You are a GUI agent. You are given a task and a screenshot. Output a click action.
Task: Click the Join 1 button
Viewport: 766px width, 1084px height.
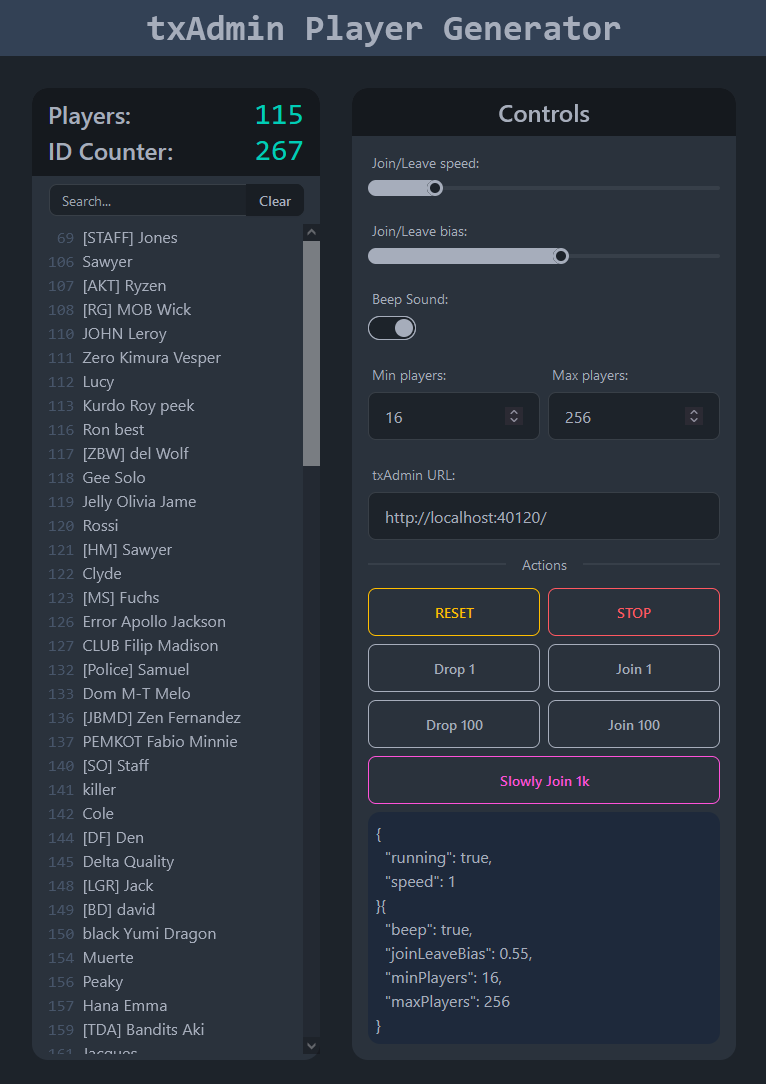(x=634, y=669)
